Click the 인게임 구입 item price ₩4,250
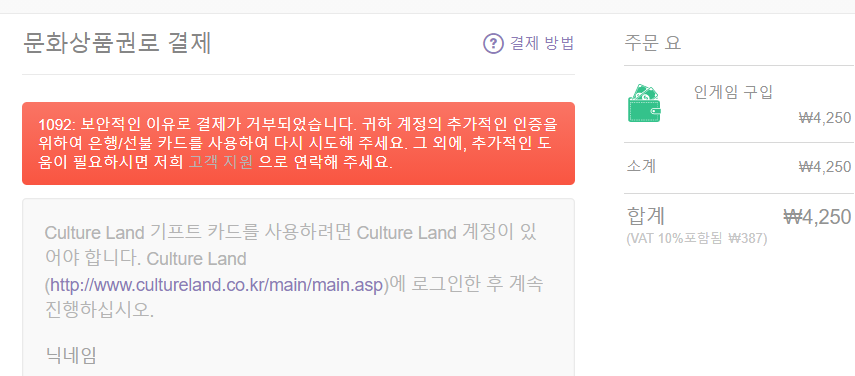The height and width of the screenshot is (376, 855). pyautogui.click(x=824, y=117)
